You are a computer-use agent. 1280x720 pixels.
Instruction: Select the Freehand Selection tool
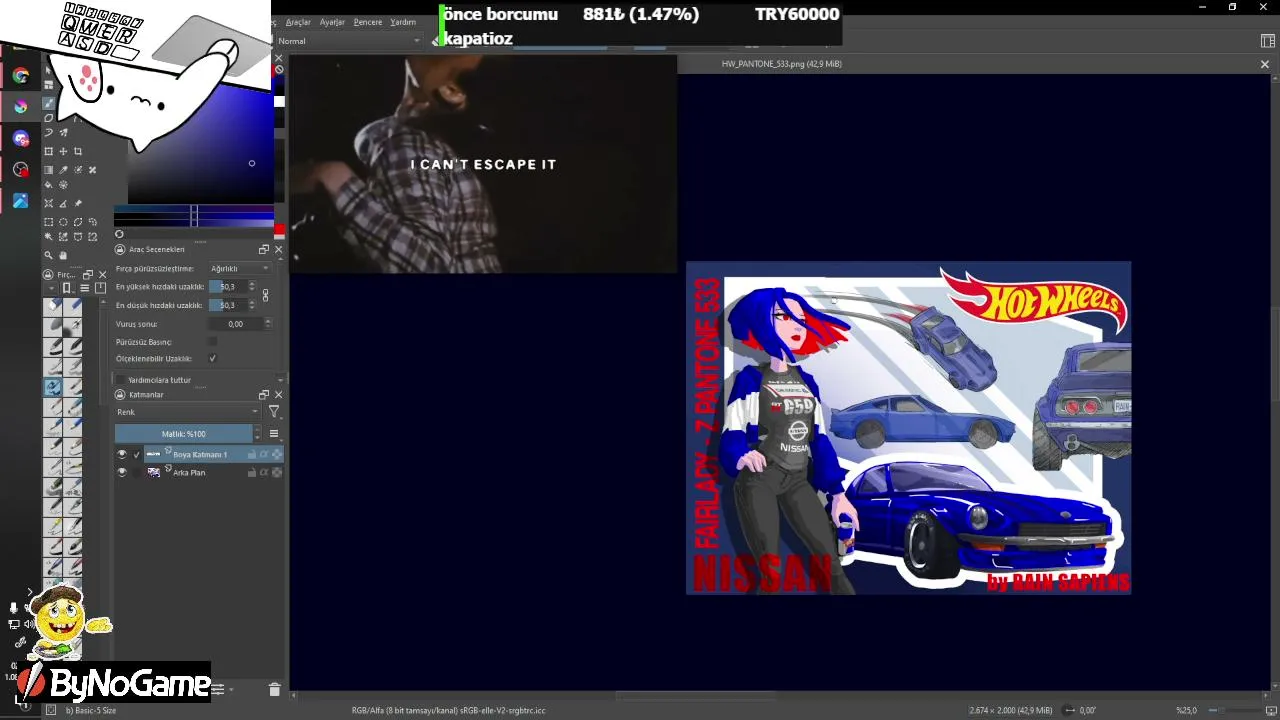click(93, 222)
